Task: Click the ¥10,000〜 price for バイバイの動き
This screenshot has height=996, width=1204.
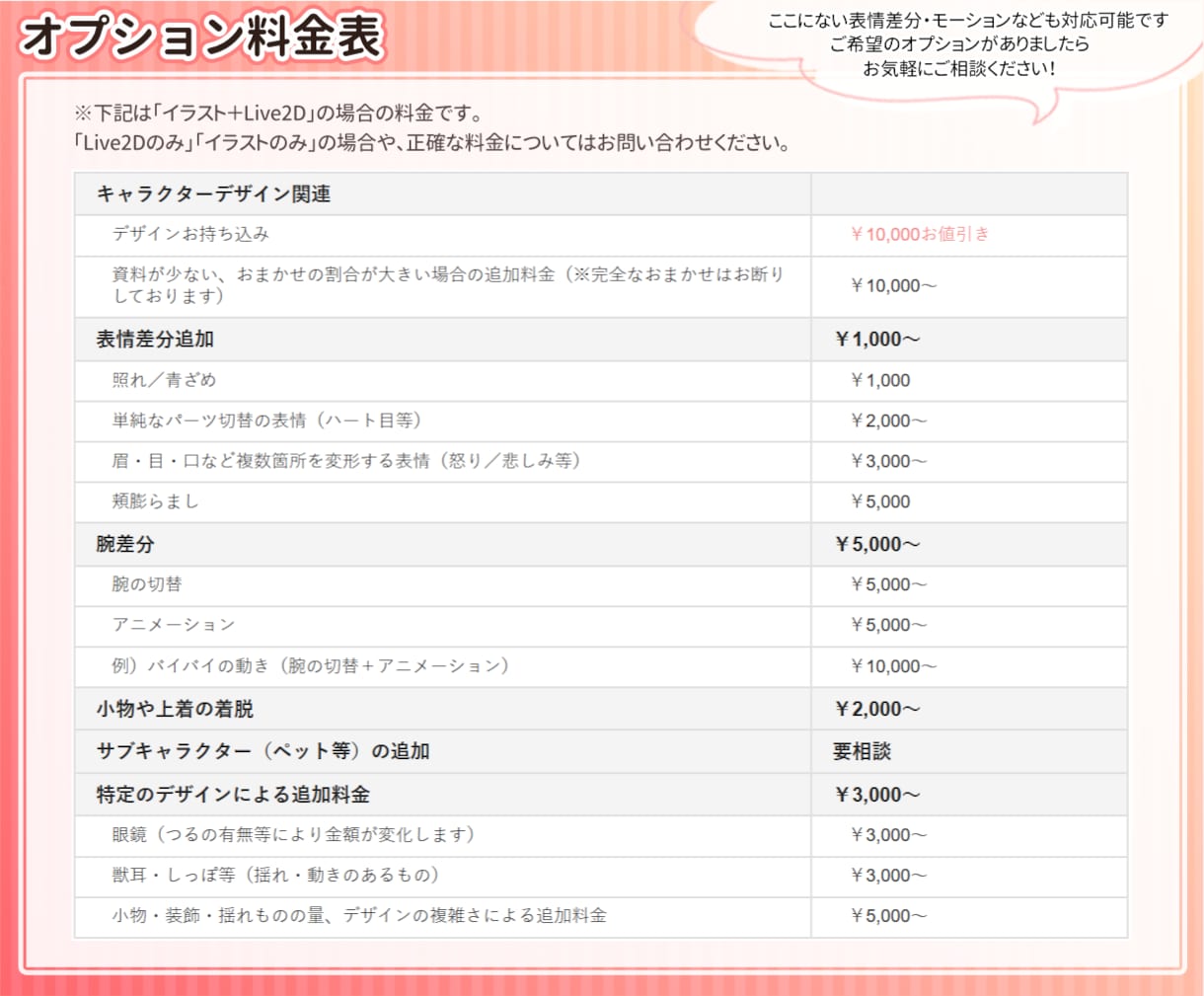Action: 893,666
